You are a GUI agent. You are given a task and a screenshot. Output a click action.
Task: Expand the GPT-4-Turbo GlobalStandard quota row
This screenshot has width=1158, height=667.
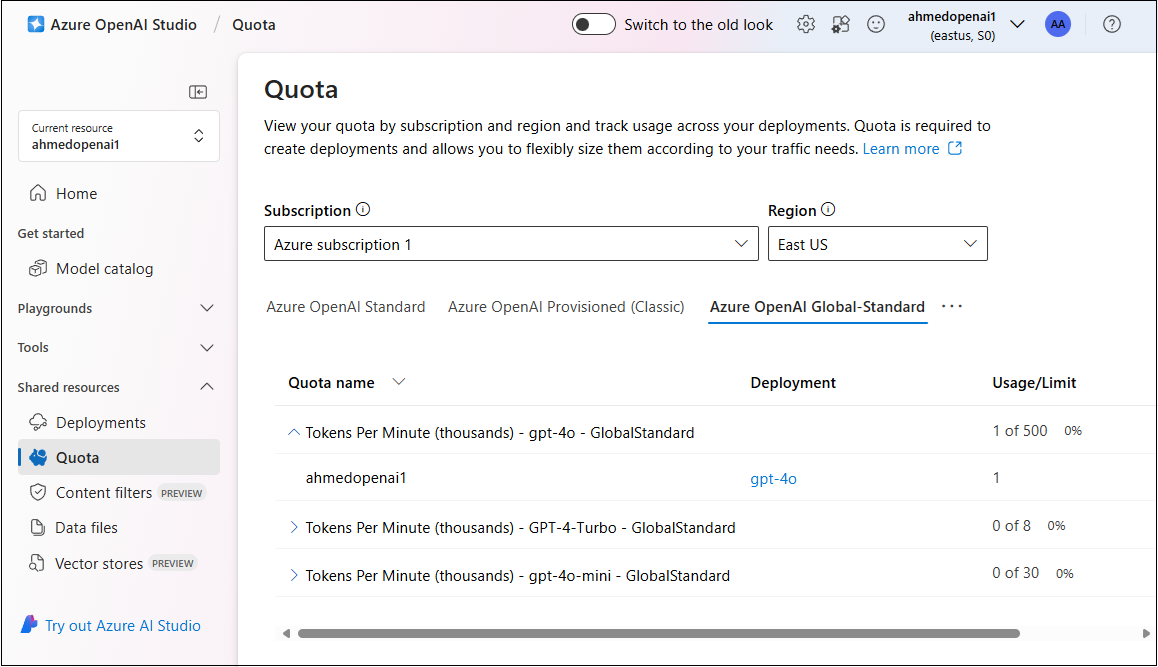(294, 527)
